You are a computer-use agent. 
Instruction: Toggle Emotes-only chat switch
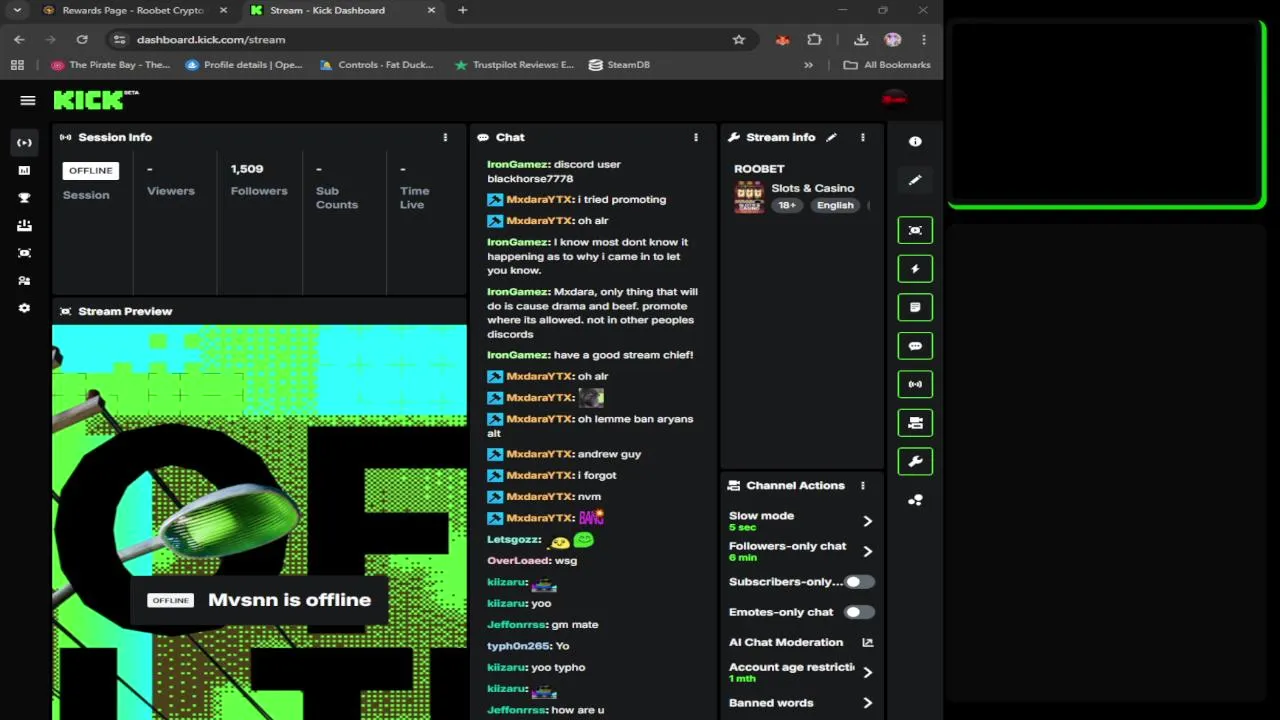click(859, 612)
